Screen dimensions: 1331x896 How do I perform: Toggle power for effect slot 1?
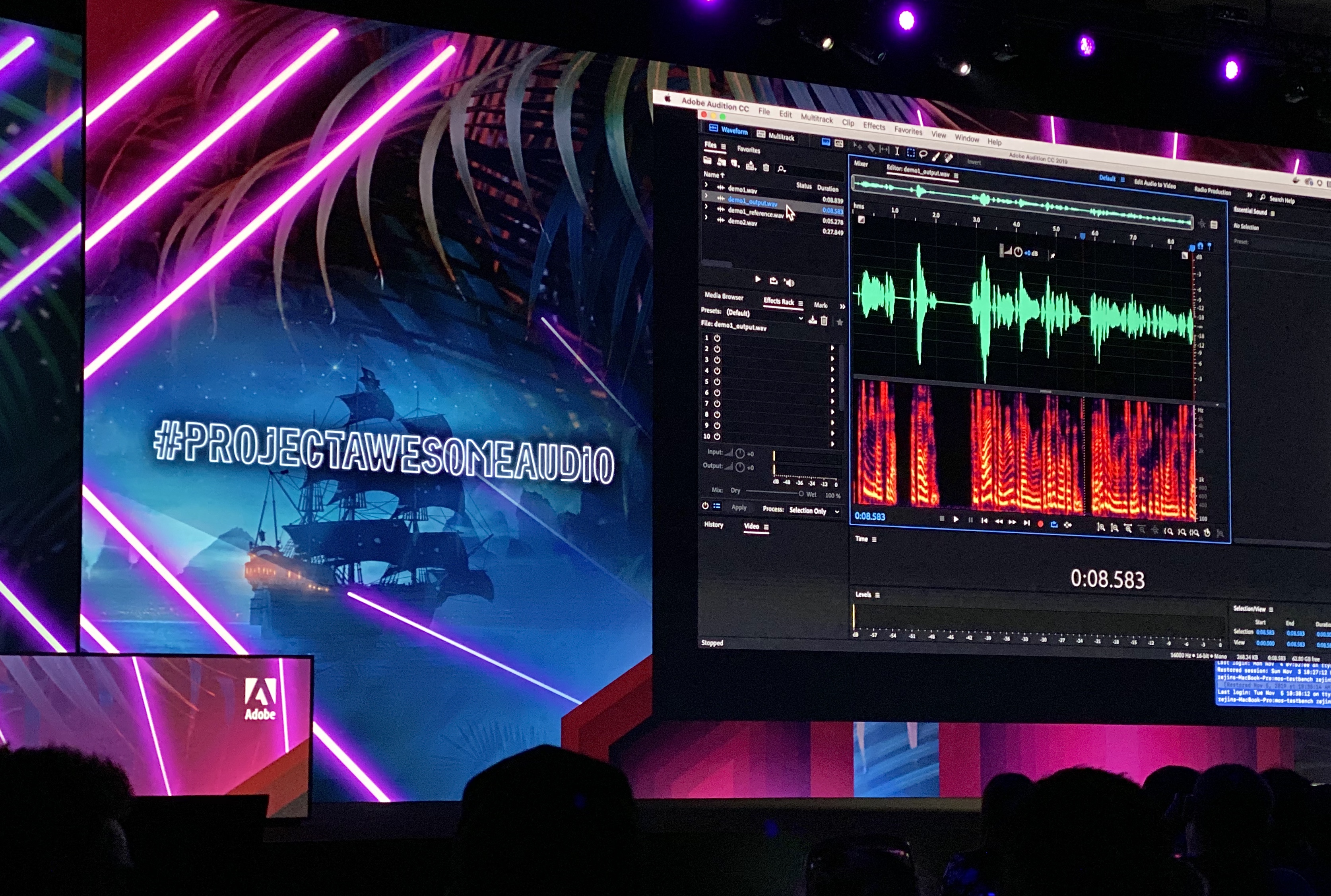[x=717, y=338]
